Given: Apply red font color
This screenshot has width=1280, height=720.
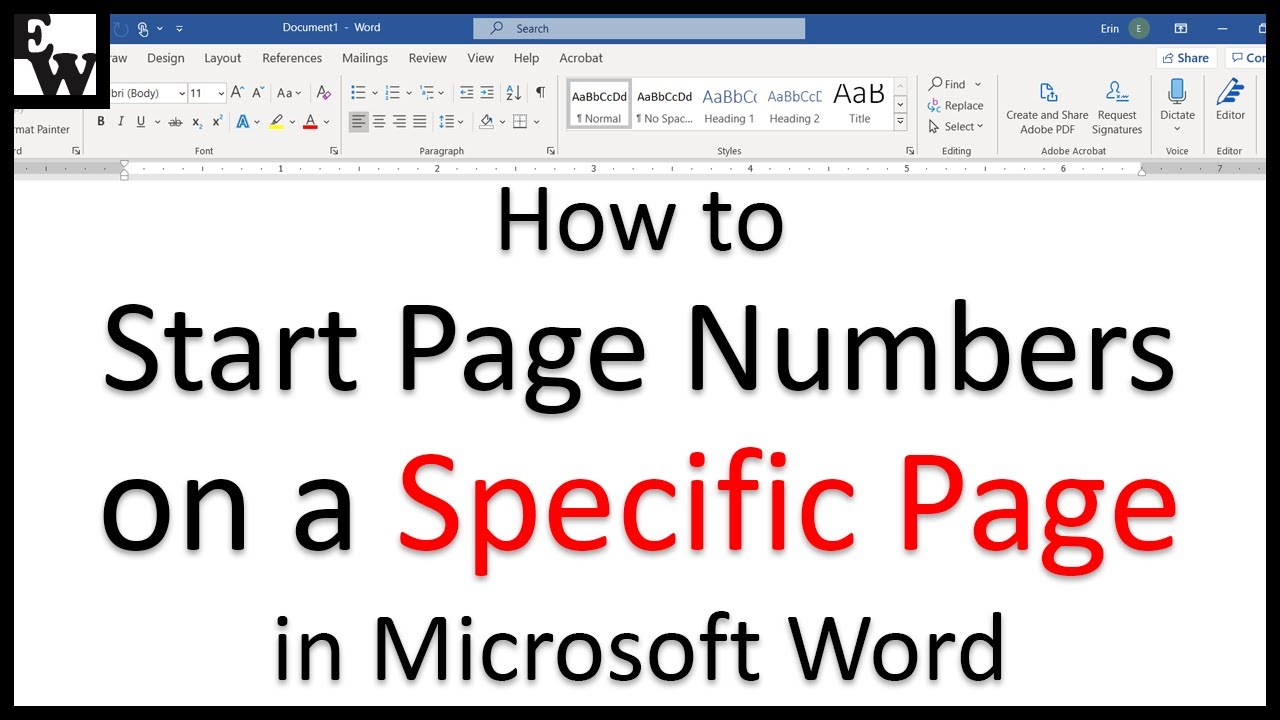Looking at the screenshot, I should pyautogui.click(x=310, y=122).
